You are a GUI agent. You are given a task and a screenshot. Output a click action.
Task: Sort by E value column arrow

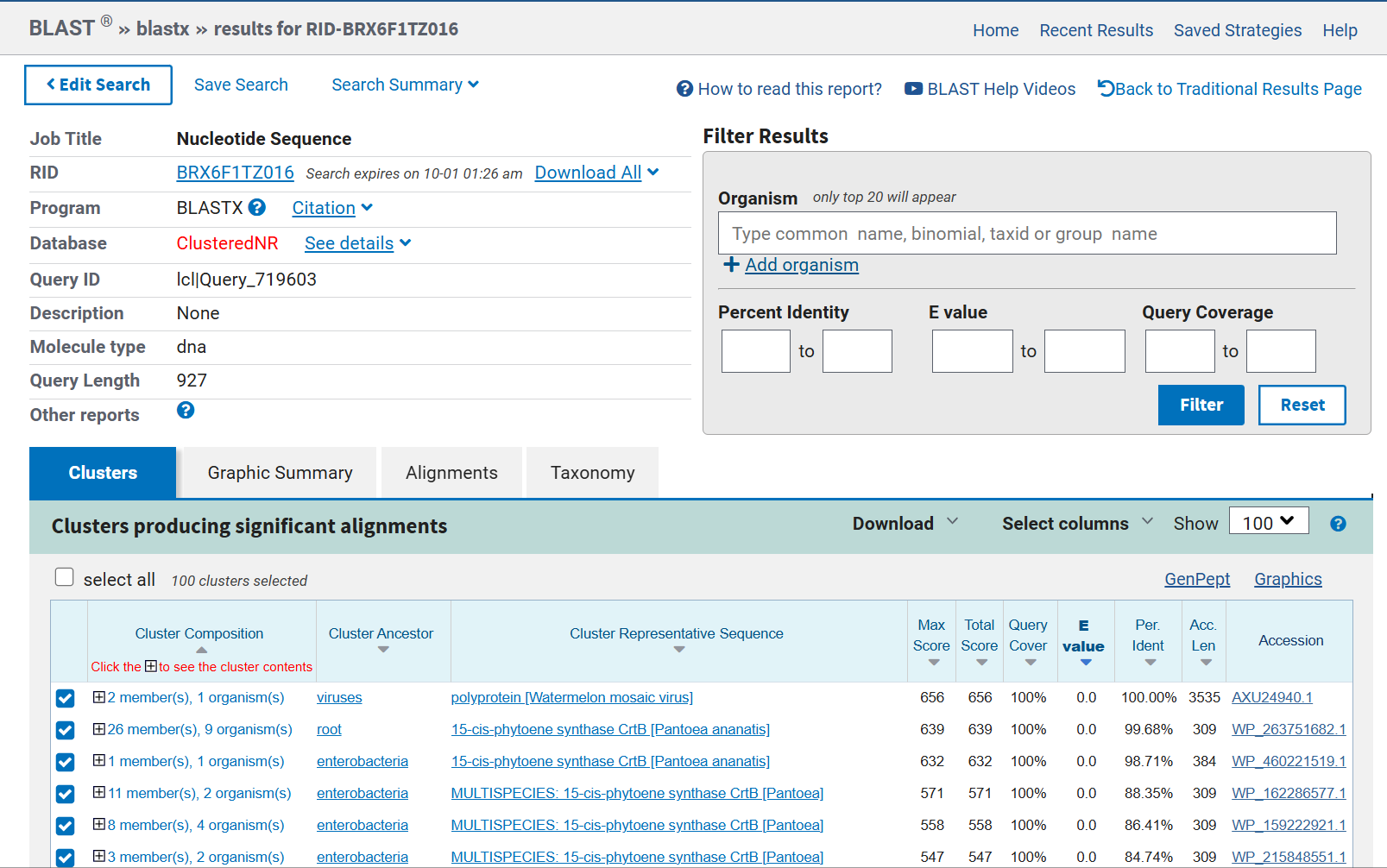(x=1086, y=663)
